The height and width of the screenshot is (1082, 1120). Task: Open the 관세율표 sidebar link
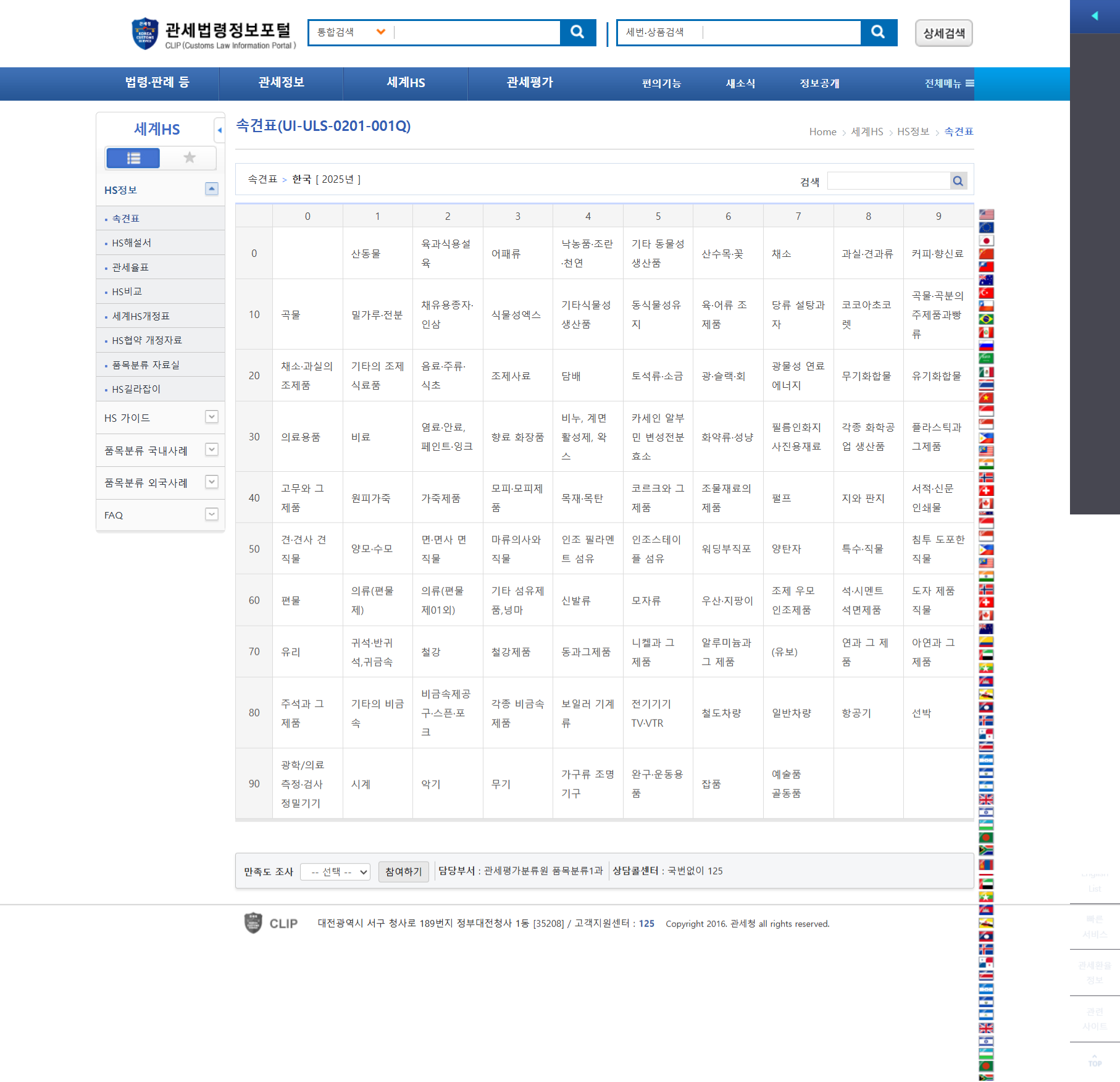130,267
